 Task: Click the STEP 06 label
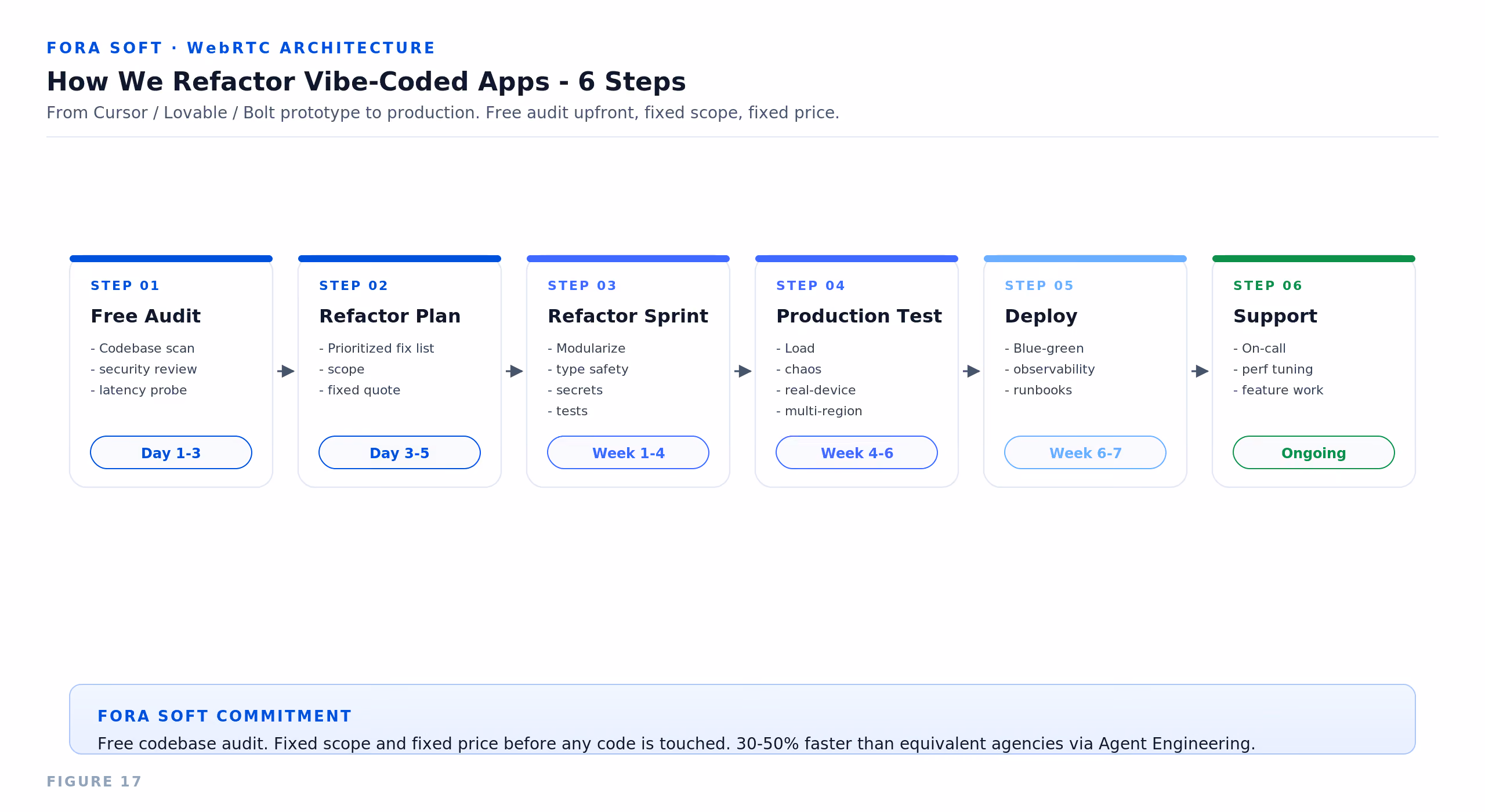[1267, 285]
